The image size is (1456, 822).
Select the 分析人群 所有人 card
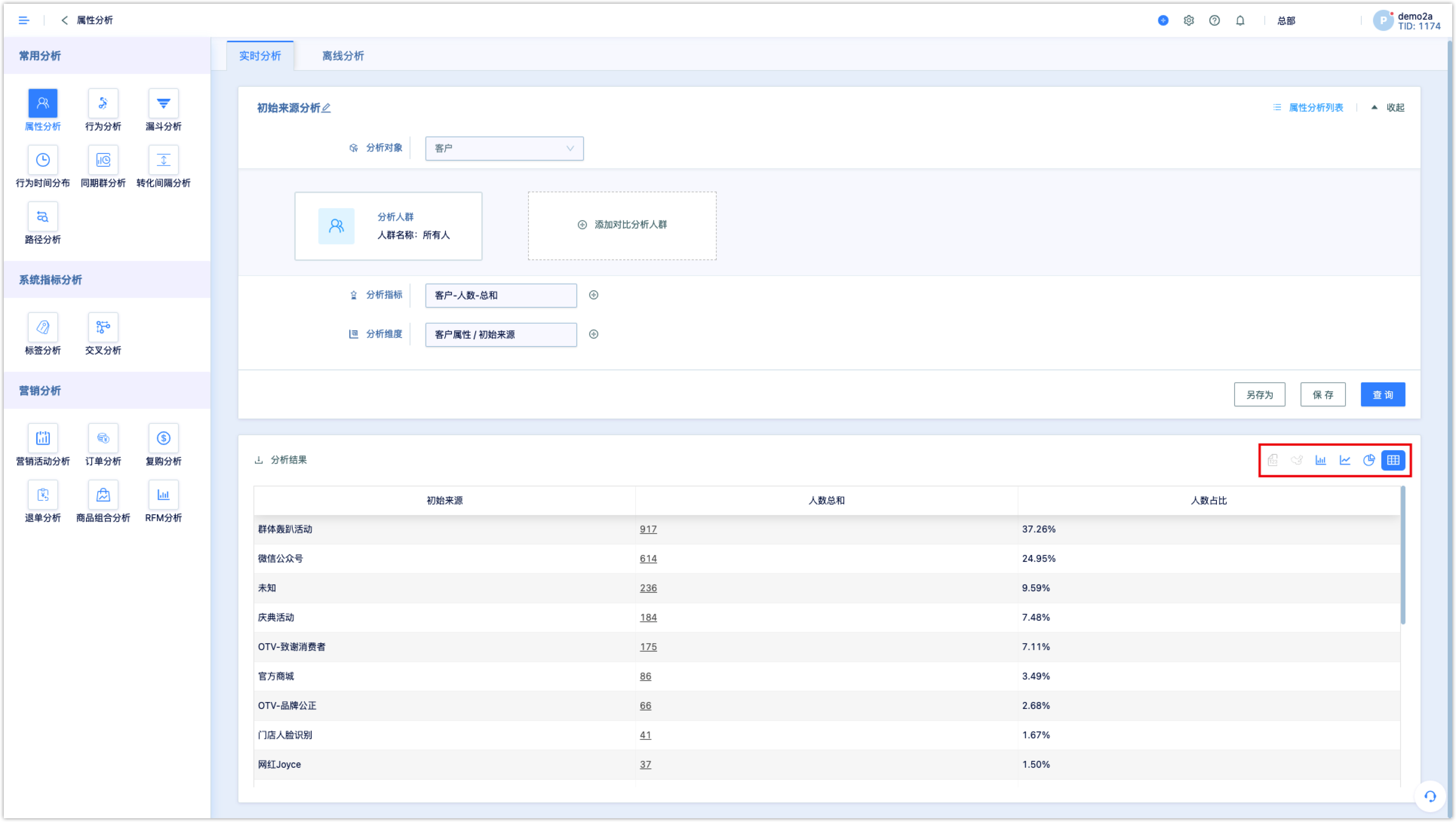pos(388,226)
